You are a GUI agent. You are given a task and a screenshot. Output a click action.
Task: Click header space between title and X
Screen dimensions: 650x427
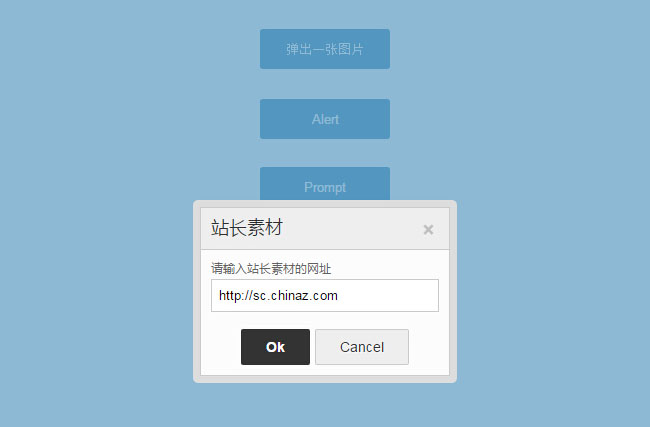352,229
